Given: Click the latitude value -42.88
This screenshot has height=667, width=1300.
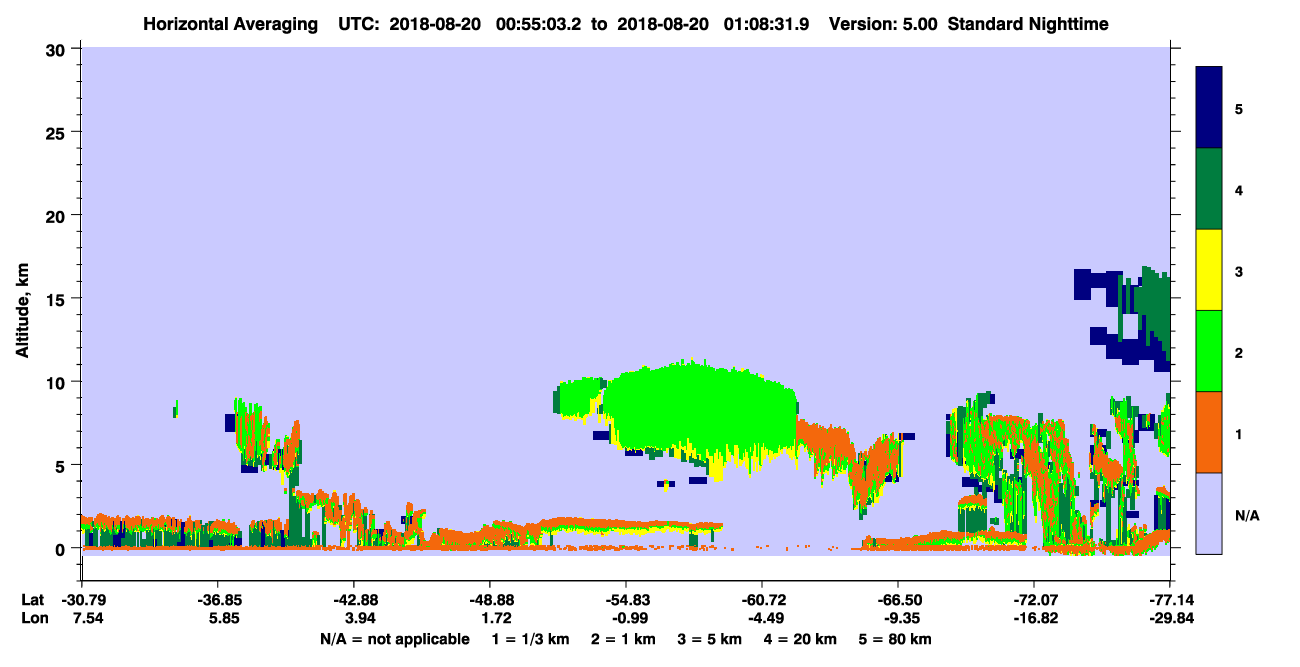Looking at the screenshot, I should (353, 600).
